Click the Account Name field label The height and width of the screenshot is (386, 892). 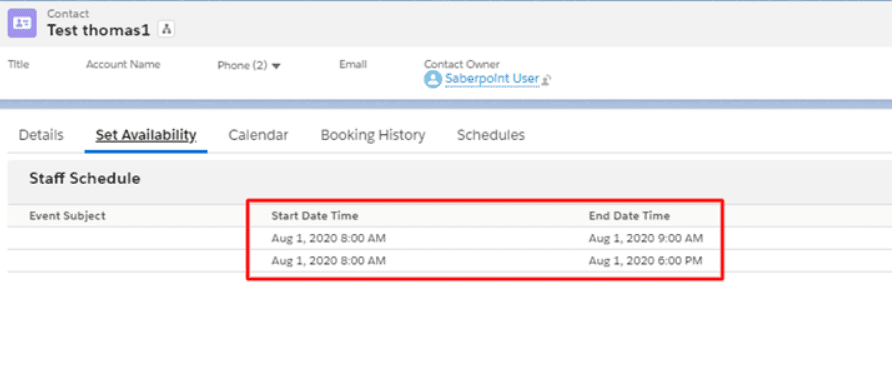click(x=123, y=64)
